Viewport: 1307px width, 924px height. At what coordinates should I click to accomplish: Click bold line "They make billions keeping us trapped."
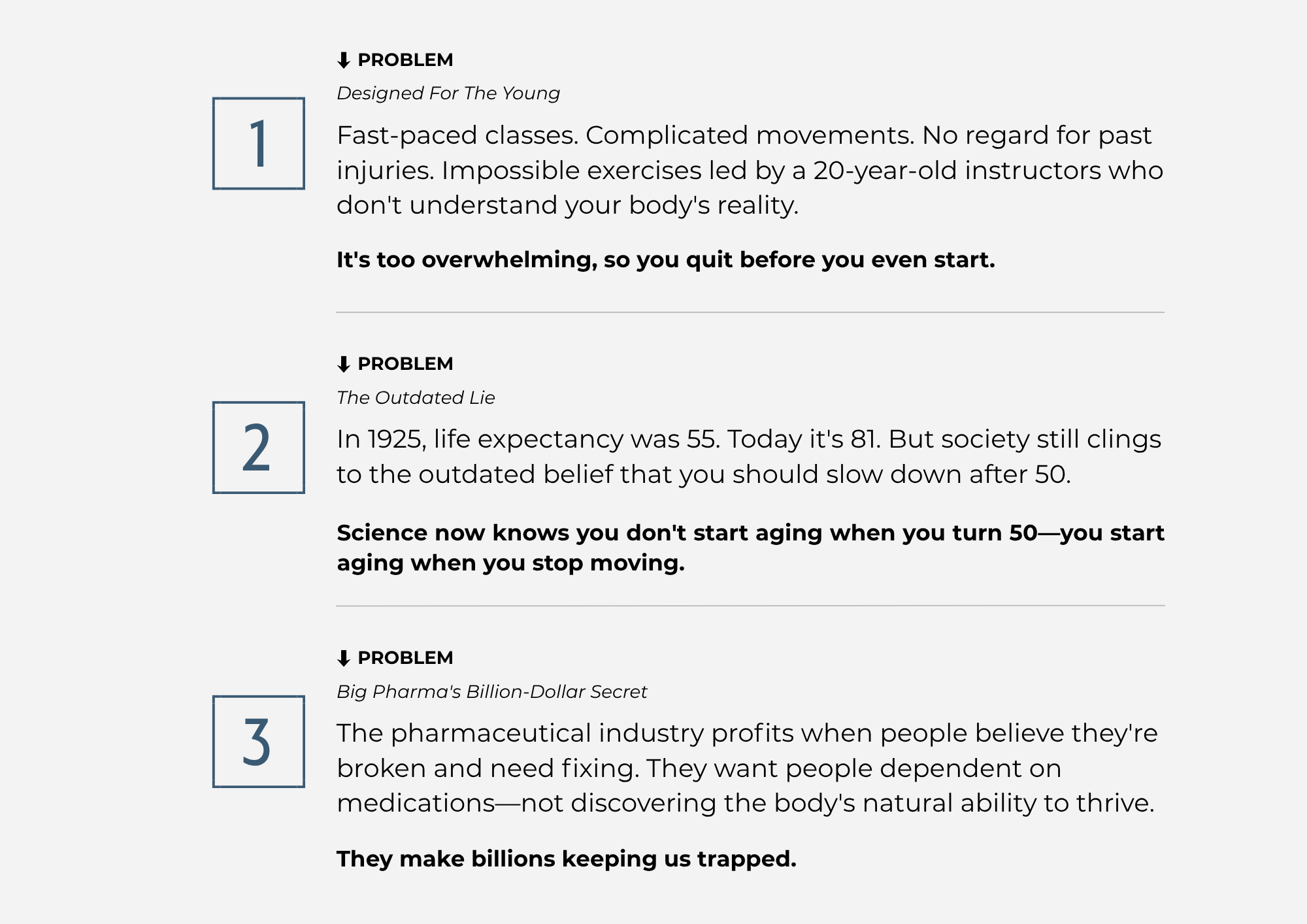(x=567, y=859)
